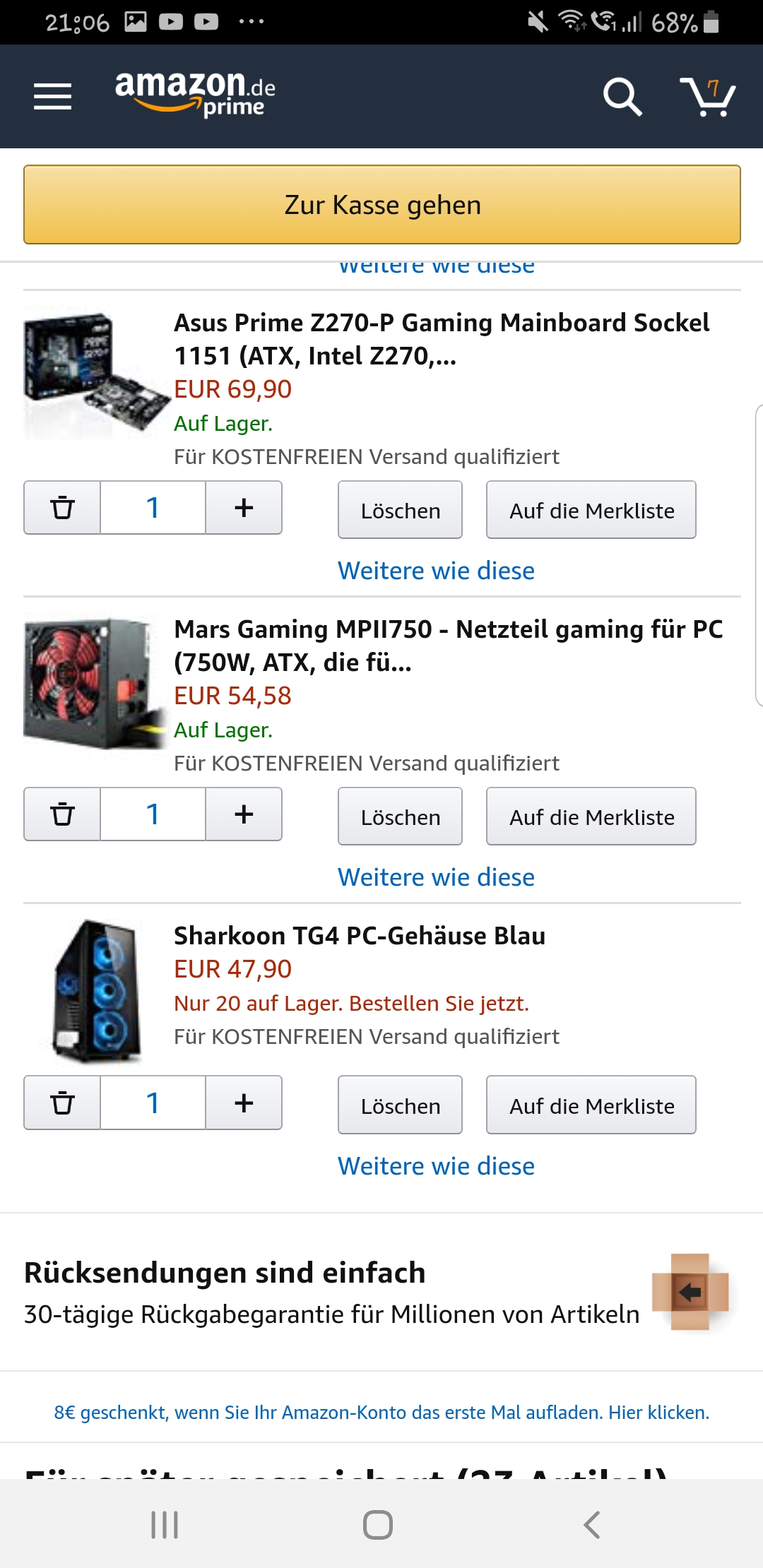Move Mars Gaming Netzteil to Merkliste
The height and width of the screenshot is (1568, 763).
[591, 817]
